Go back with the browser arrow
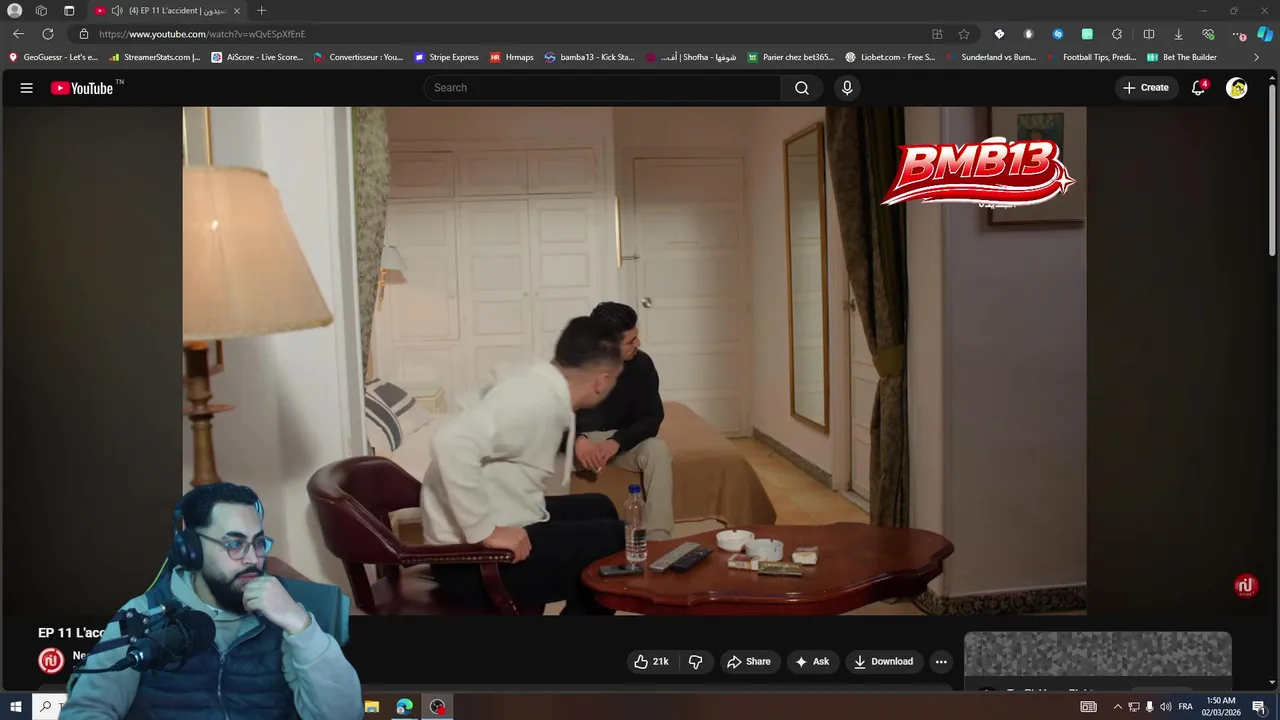This screenshot has width=1280, height=720. tap(18, 34)
